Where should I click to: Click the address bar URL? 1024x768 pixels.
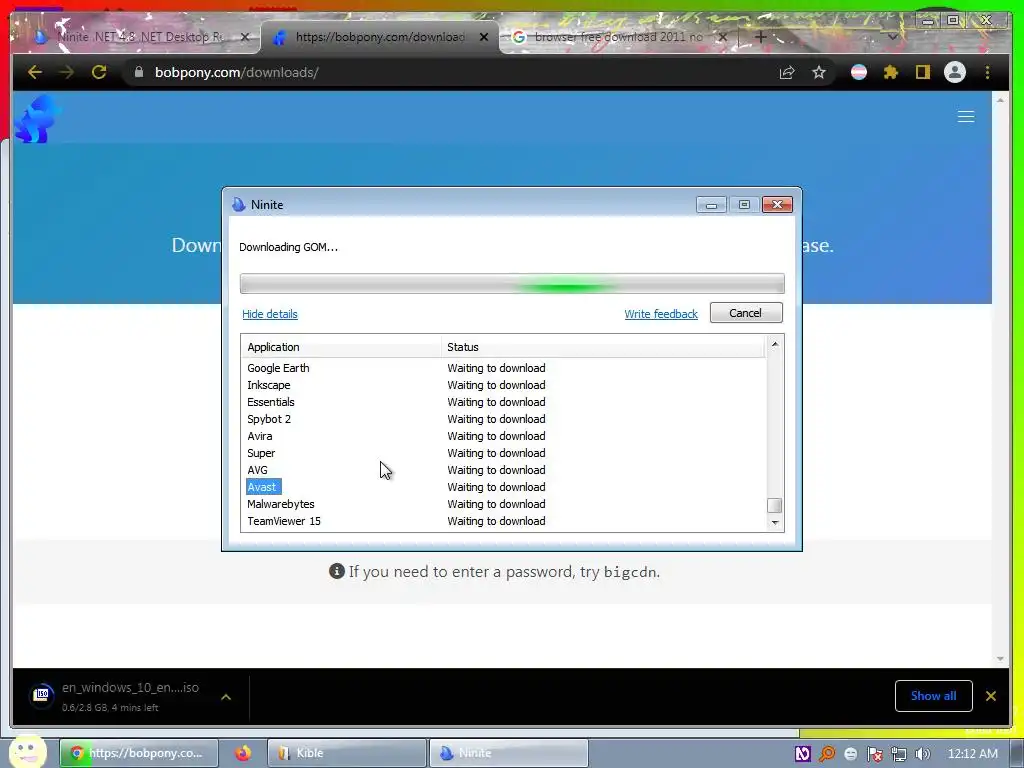[236, 72]
